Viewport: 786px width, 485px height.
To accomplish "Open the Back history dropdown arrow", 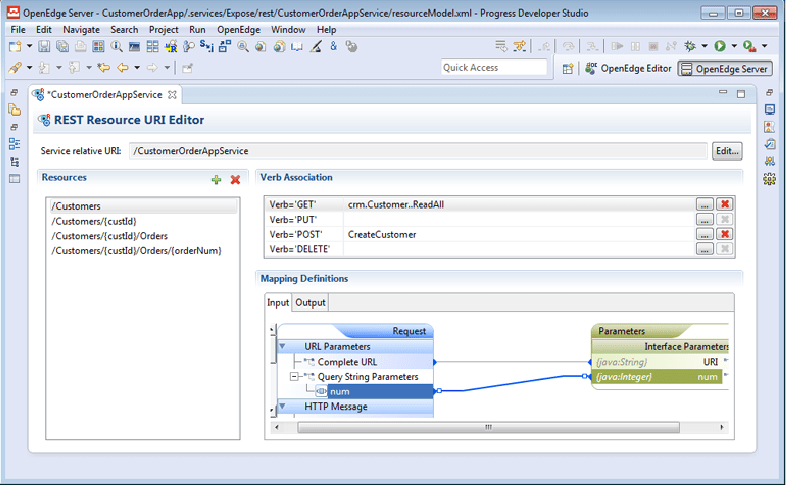I will pos(137,68).
